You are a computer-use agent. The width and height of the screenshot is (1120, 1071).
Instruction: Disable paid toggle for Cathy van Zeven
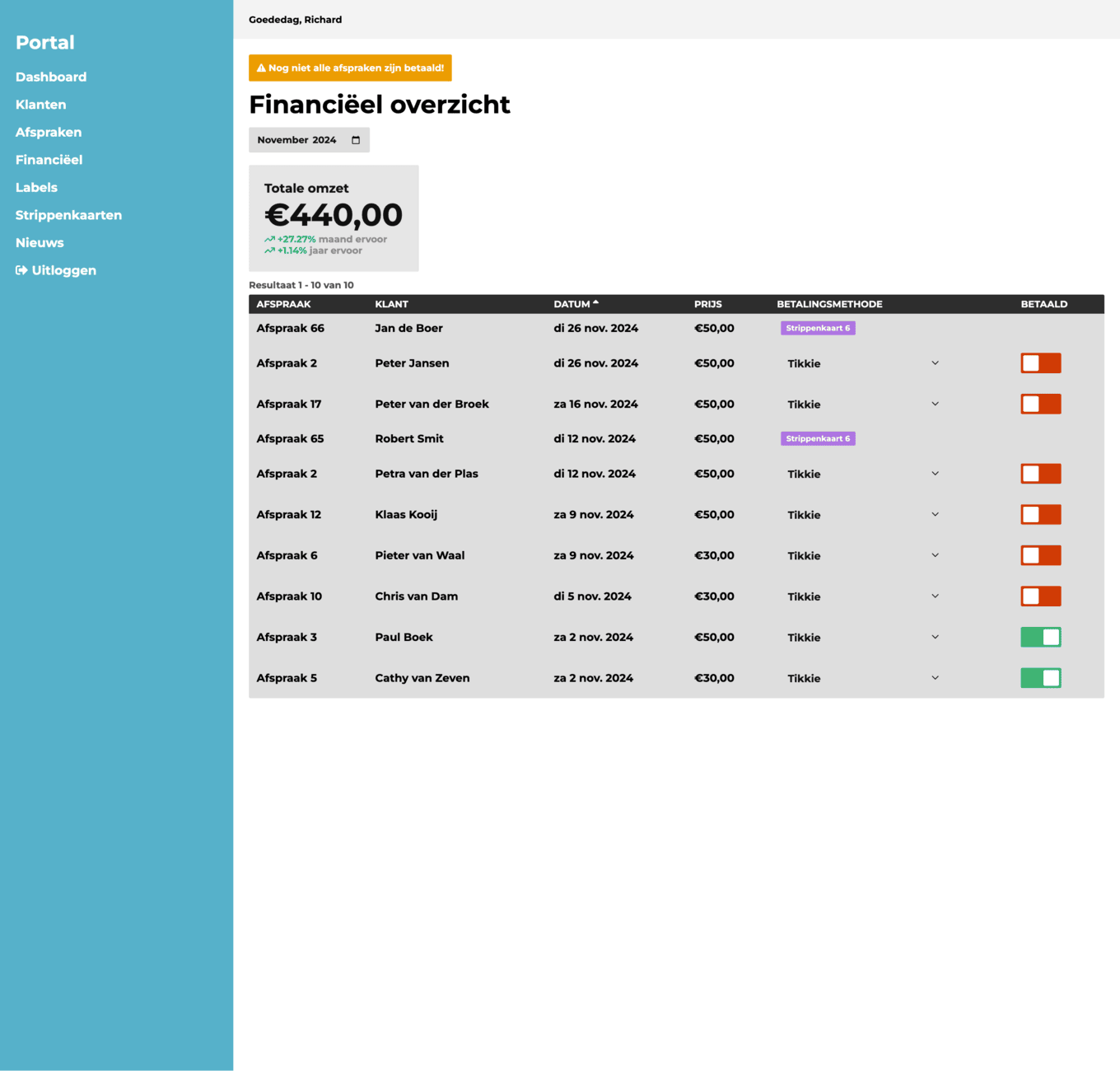(1040, 678)
